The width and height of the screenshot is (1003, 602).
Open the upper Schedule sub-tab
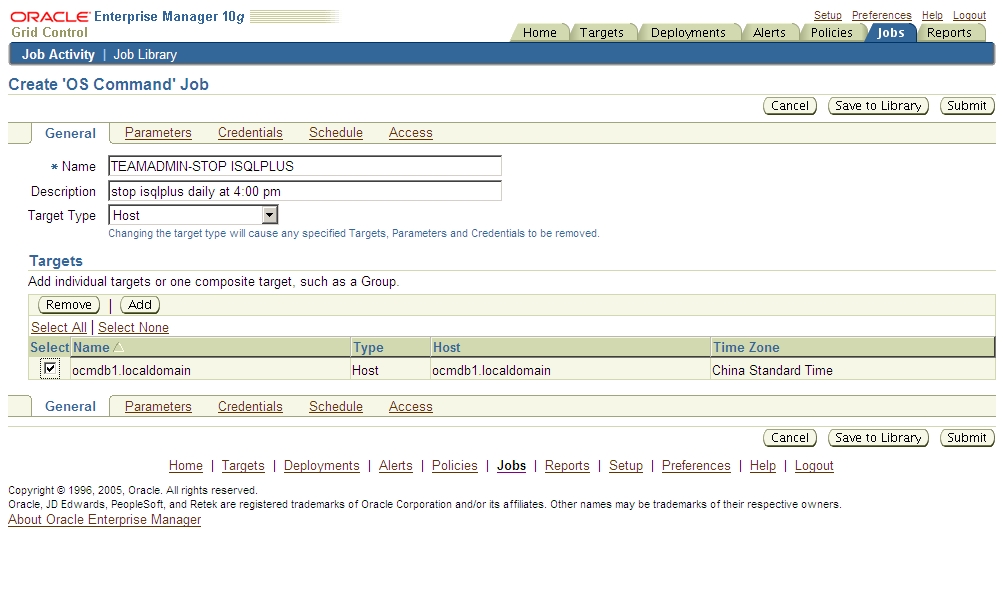click(x=336, y=132)
